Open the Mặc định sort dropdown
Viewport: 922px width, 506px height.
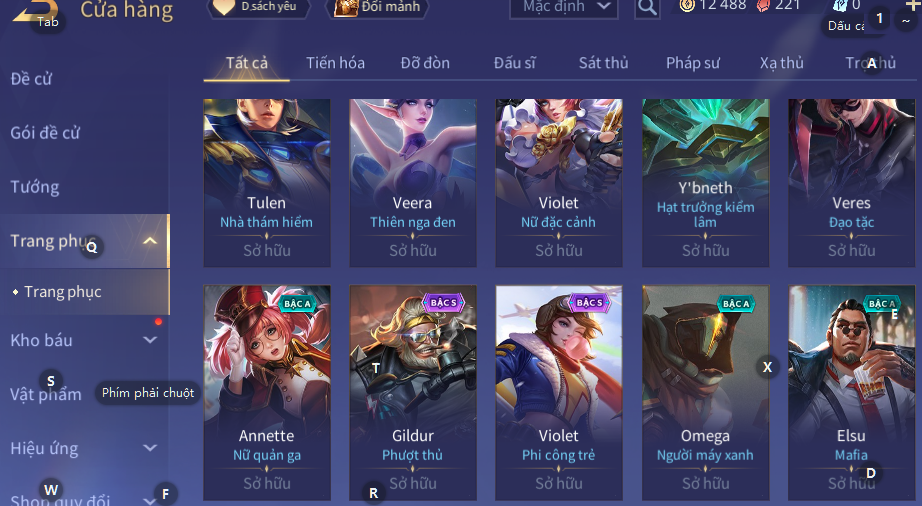coord(564,8)
